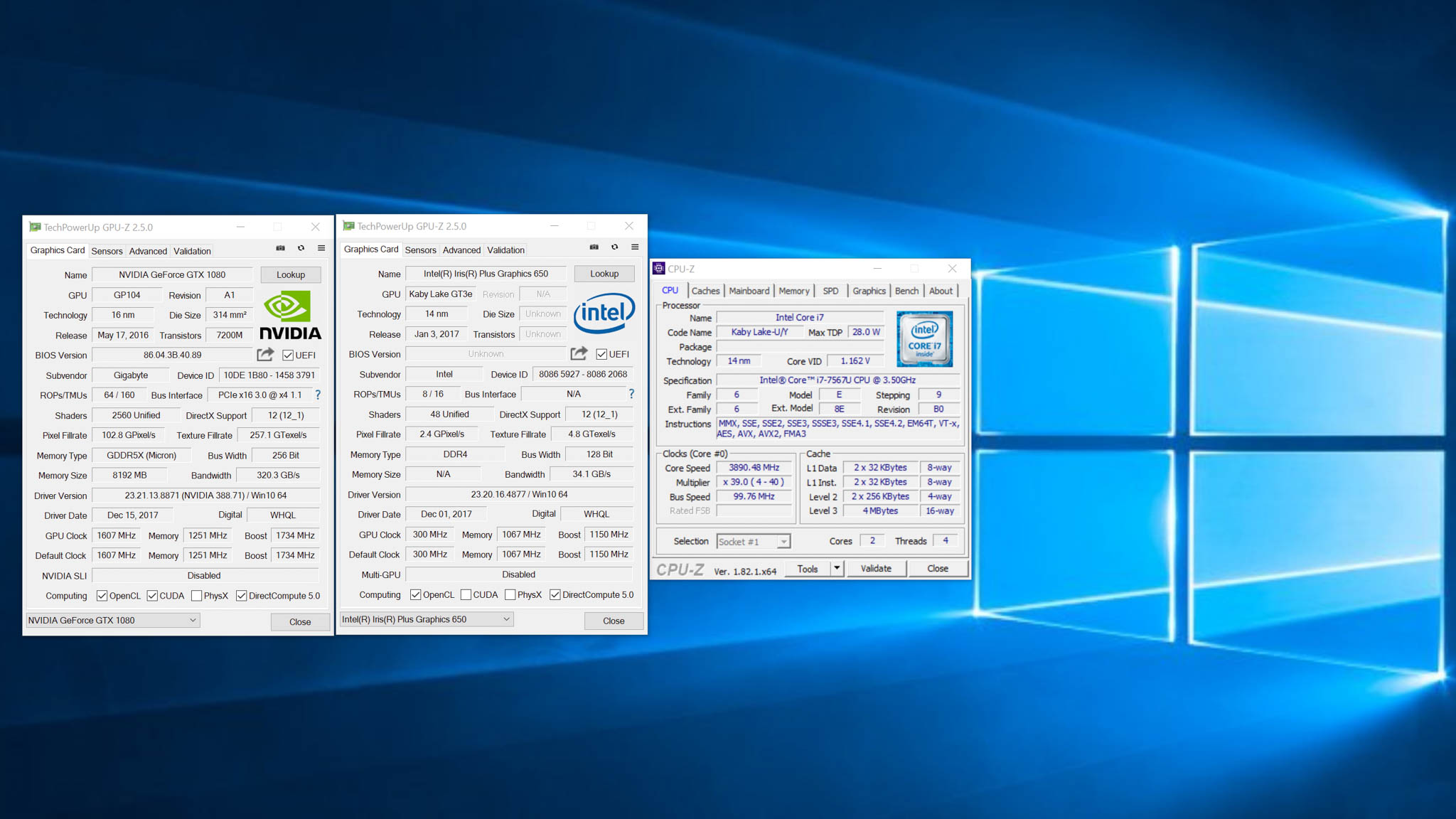Click the Tools button in CPU-Z

click(x=808, y=568)
